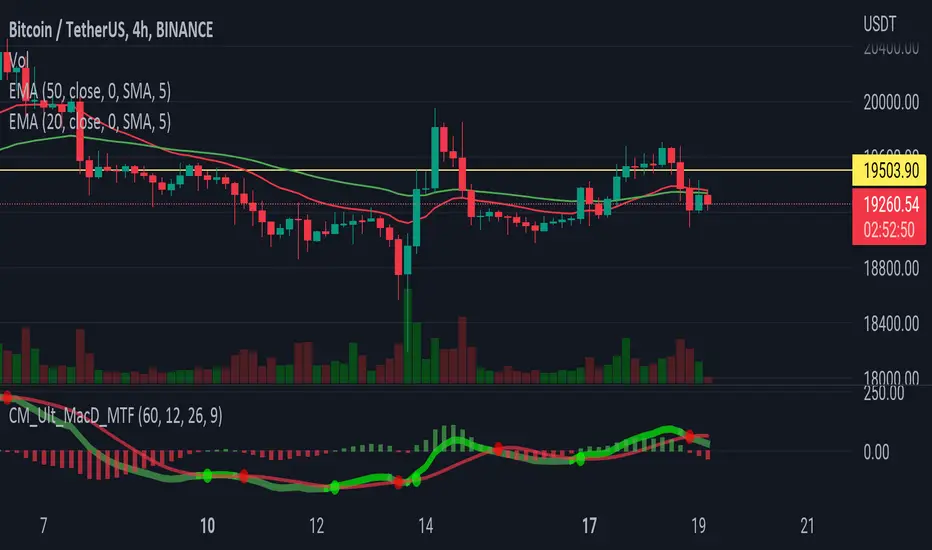
Task: Click the USDT currency label
Action: [879, 24]
